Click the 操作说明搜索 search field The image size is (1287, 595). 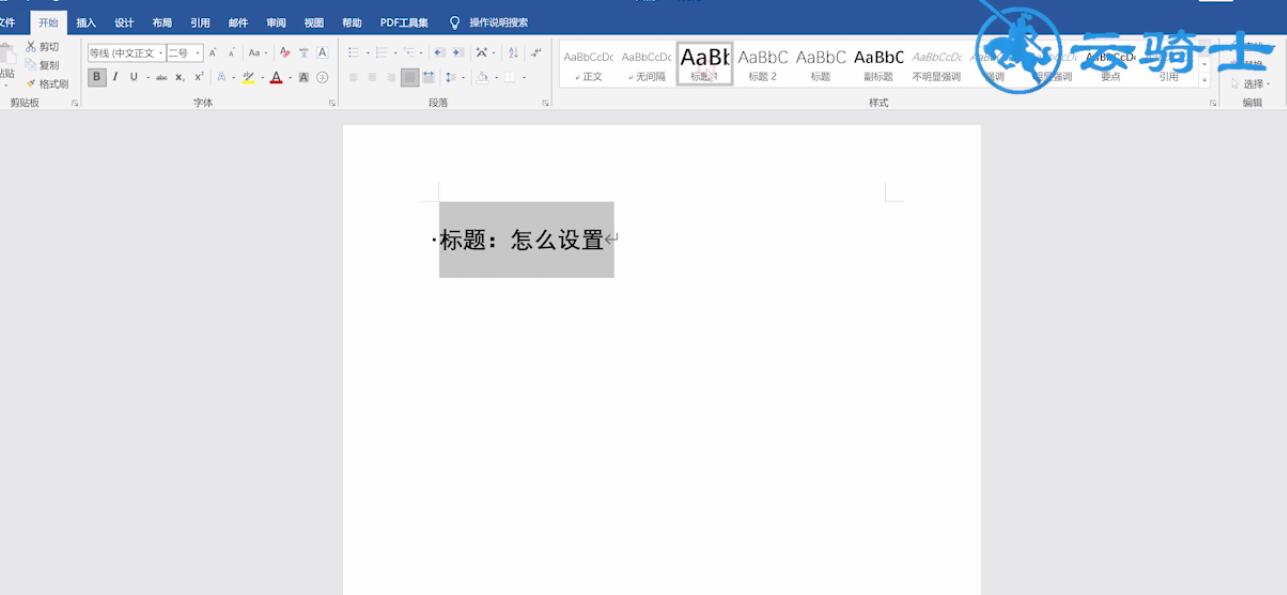point(499,22)
